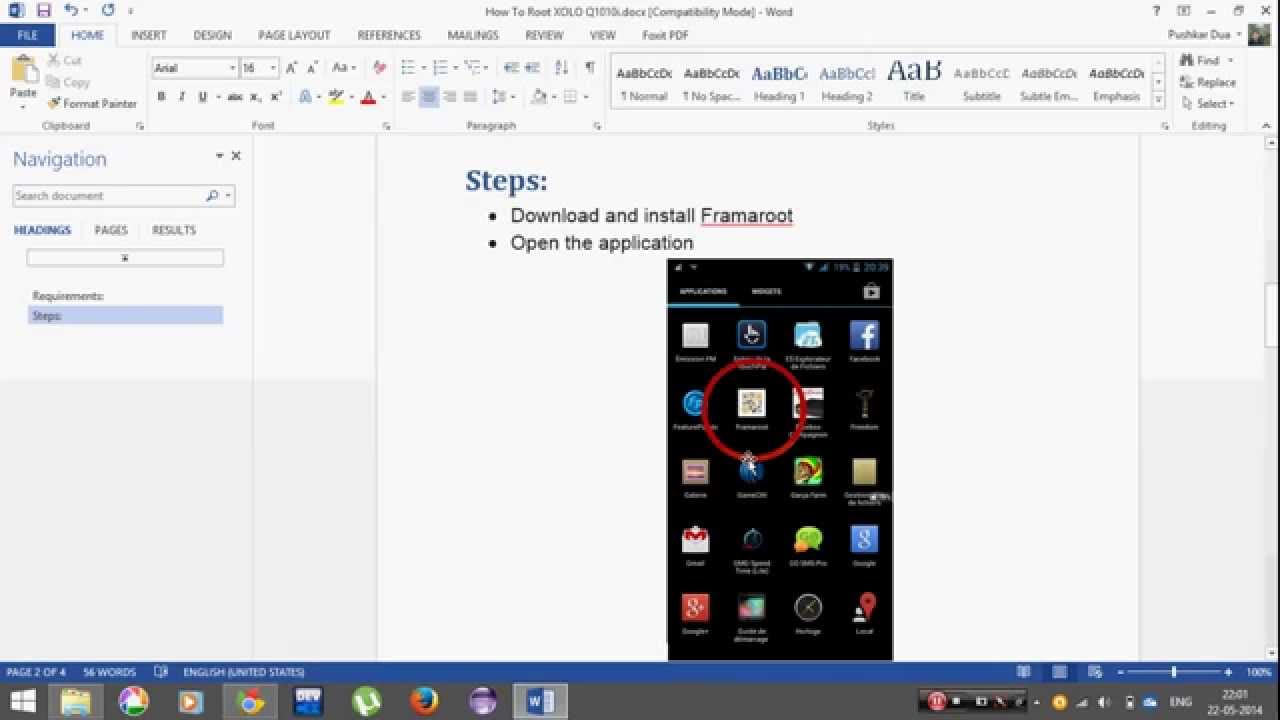Viewport: 1280px width, 720px height.
Task: Click the zoom slider handle
Action: [1174, 672]
